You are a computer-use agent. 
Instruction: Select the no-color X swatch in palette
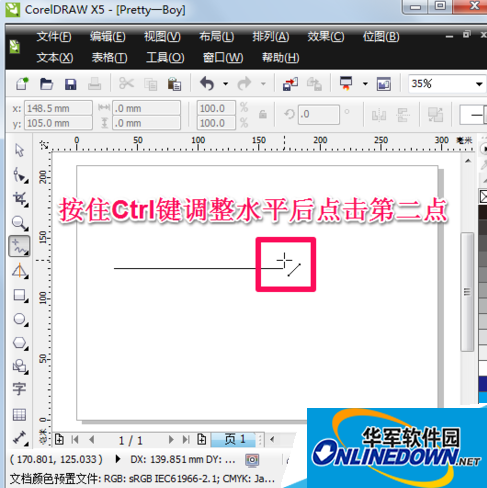483,196
